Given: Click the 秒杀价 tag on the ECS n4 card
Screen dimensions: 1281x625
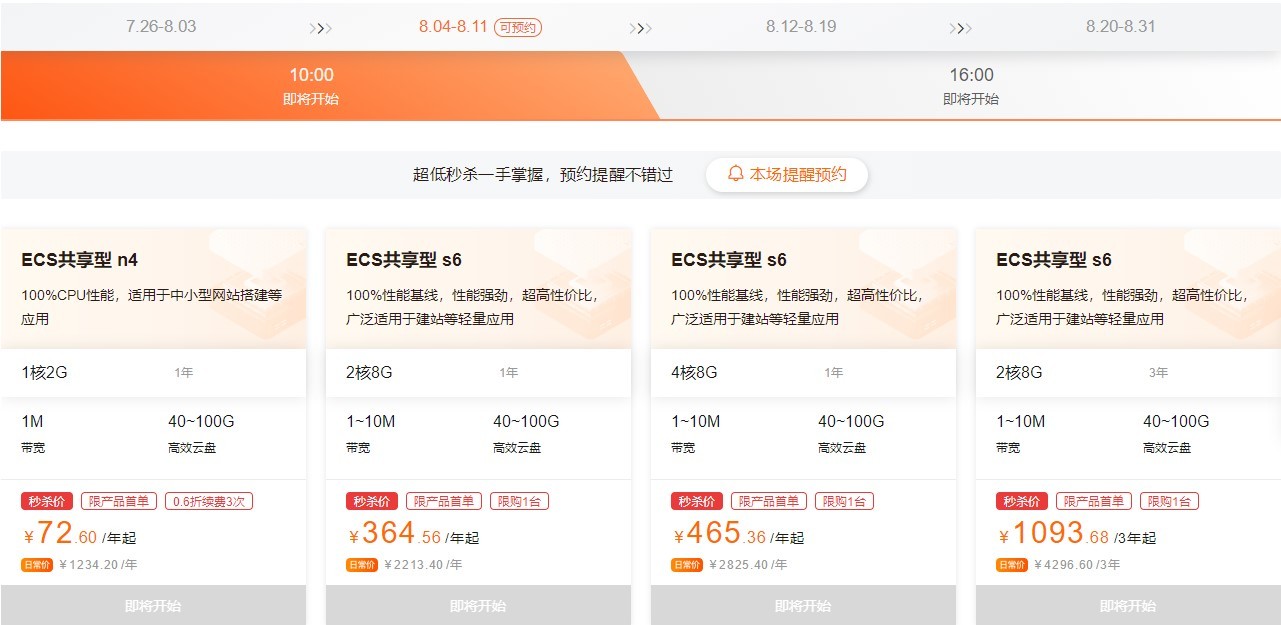Looking at the screenshot, I should [x=47, y=501].
